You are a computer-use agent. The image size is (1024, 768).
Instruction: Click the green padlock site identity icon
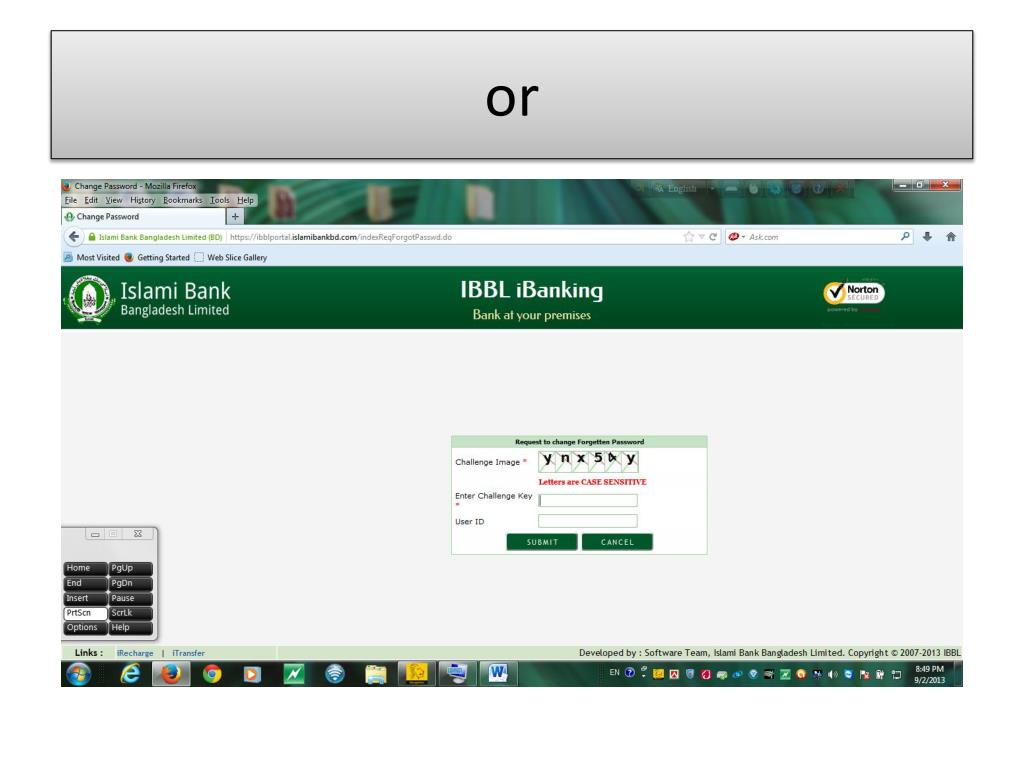[x=92, y=237]
